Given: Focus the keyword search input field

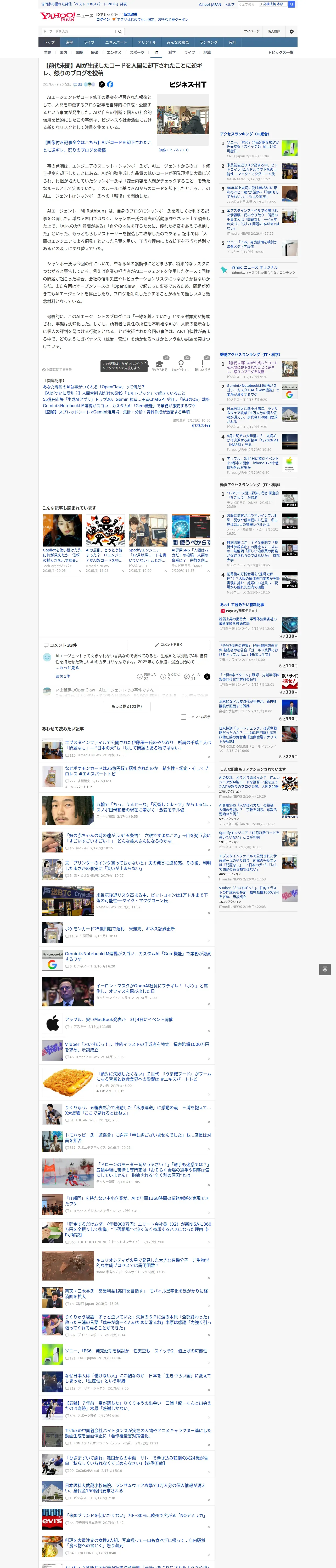Looking at the screenshot, I should click(78, 32).
